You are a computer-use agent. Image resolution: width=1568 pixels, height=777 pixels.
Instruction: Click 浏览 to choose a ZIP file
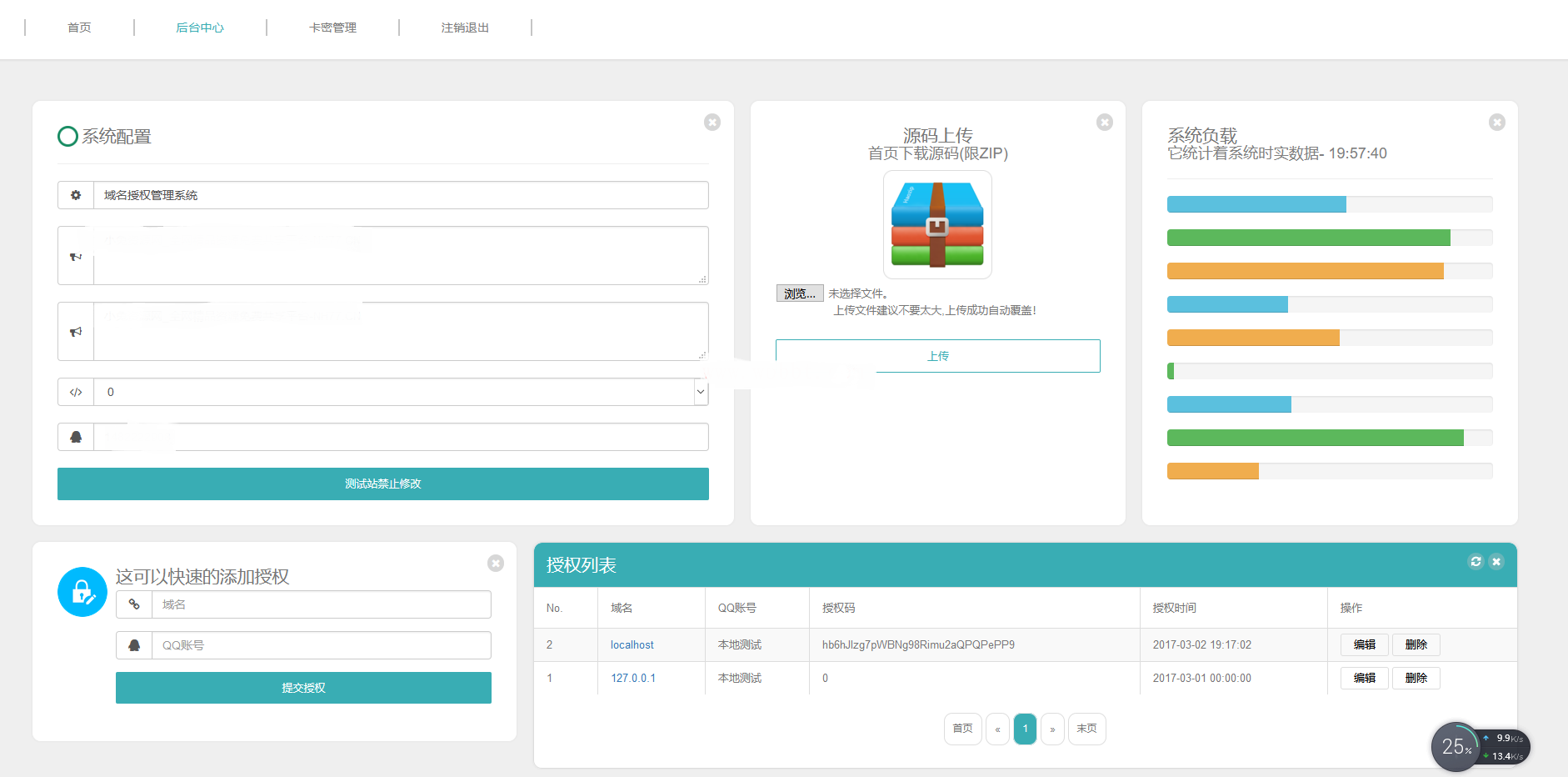point(799,293)
